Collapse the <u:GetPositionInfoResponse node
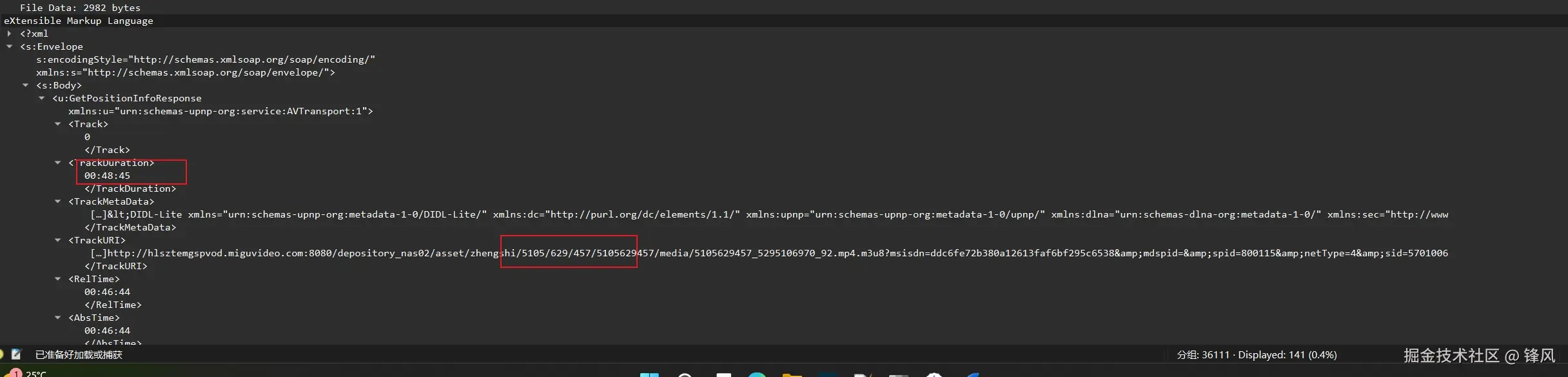 [41, 98]
